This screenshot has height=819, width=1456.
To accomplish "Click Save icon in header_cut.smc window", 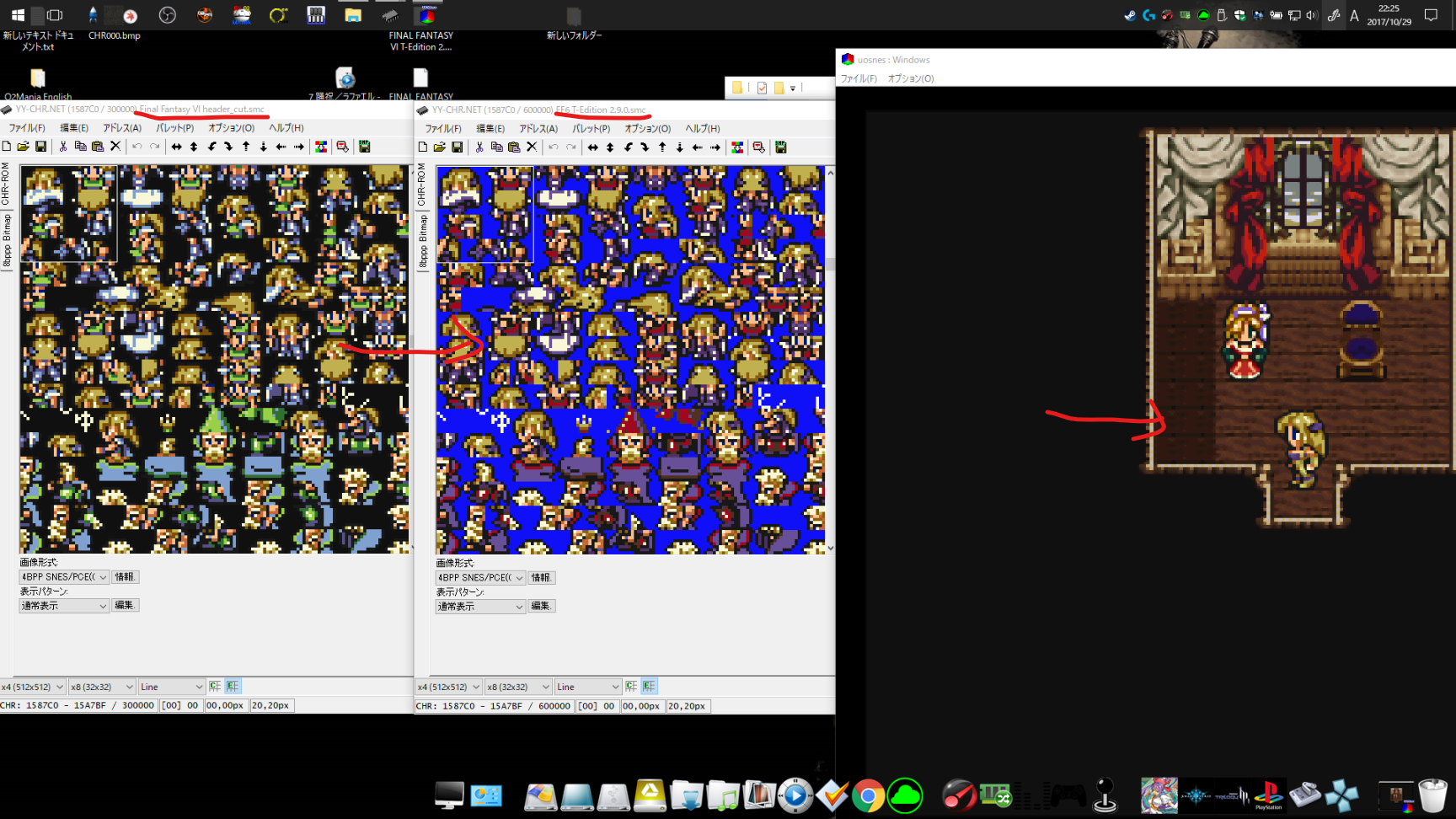I will [x=40, y=147].
